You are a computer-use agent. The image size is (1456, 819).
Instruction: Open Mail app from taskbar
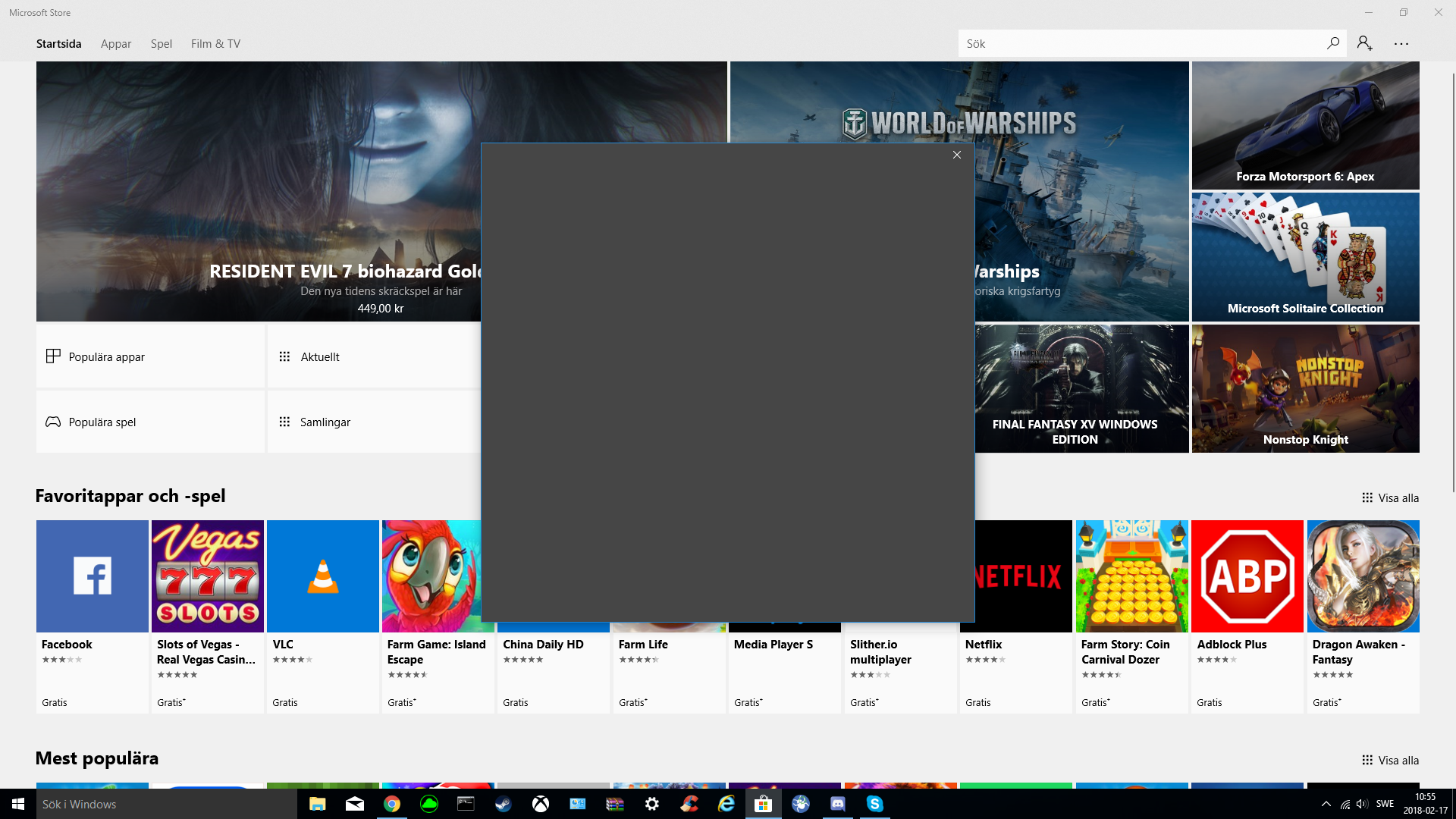355,804
